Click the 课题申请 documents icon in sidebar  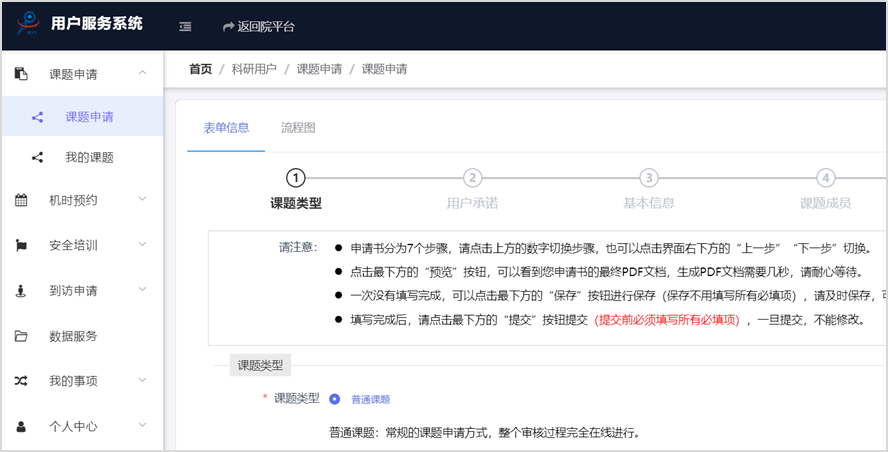[21, 73]
